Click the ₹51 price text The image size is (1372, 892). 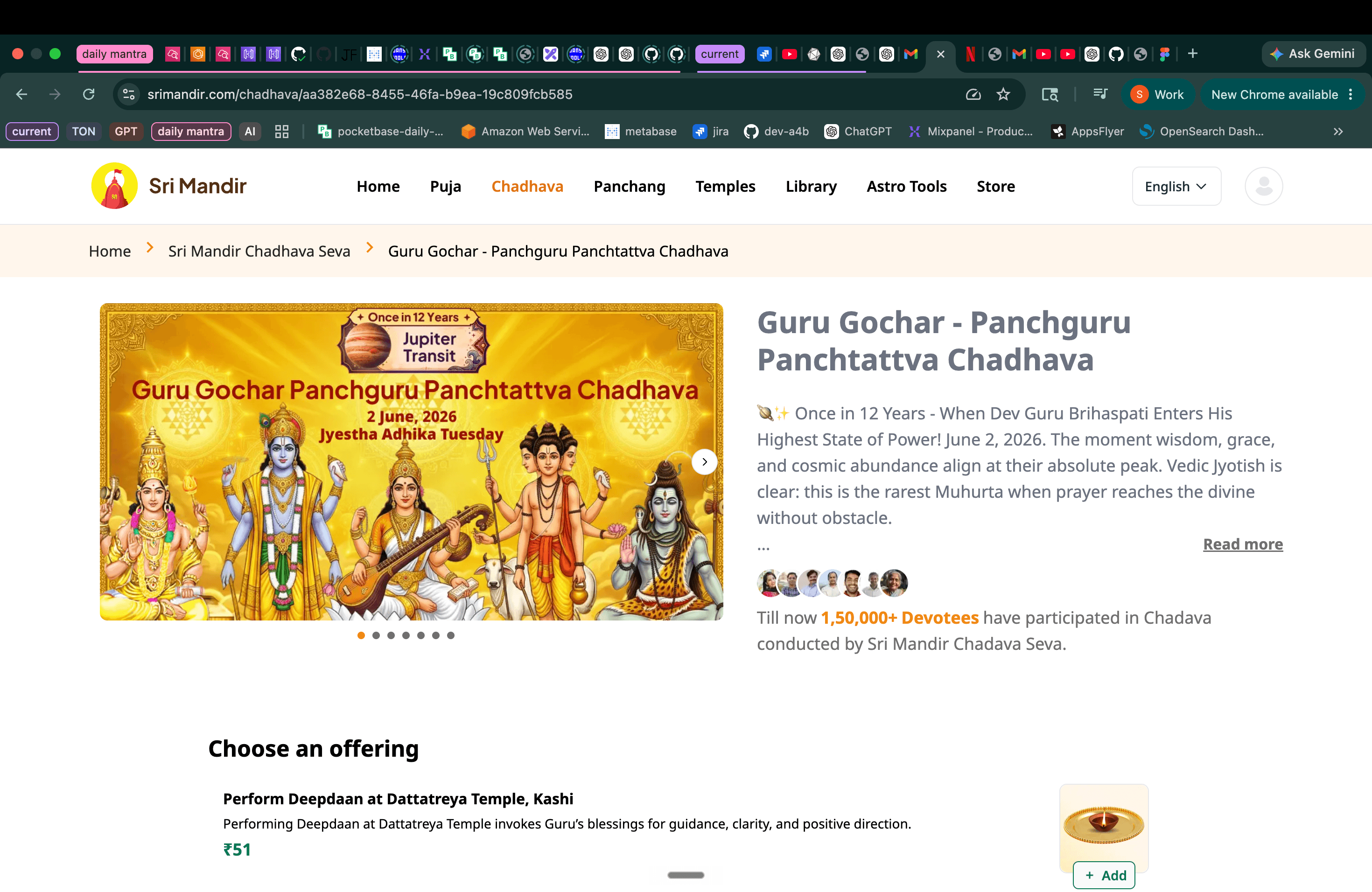click(x=237, y=850)
